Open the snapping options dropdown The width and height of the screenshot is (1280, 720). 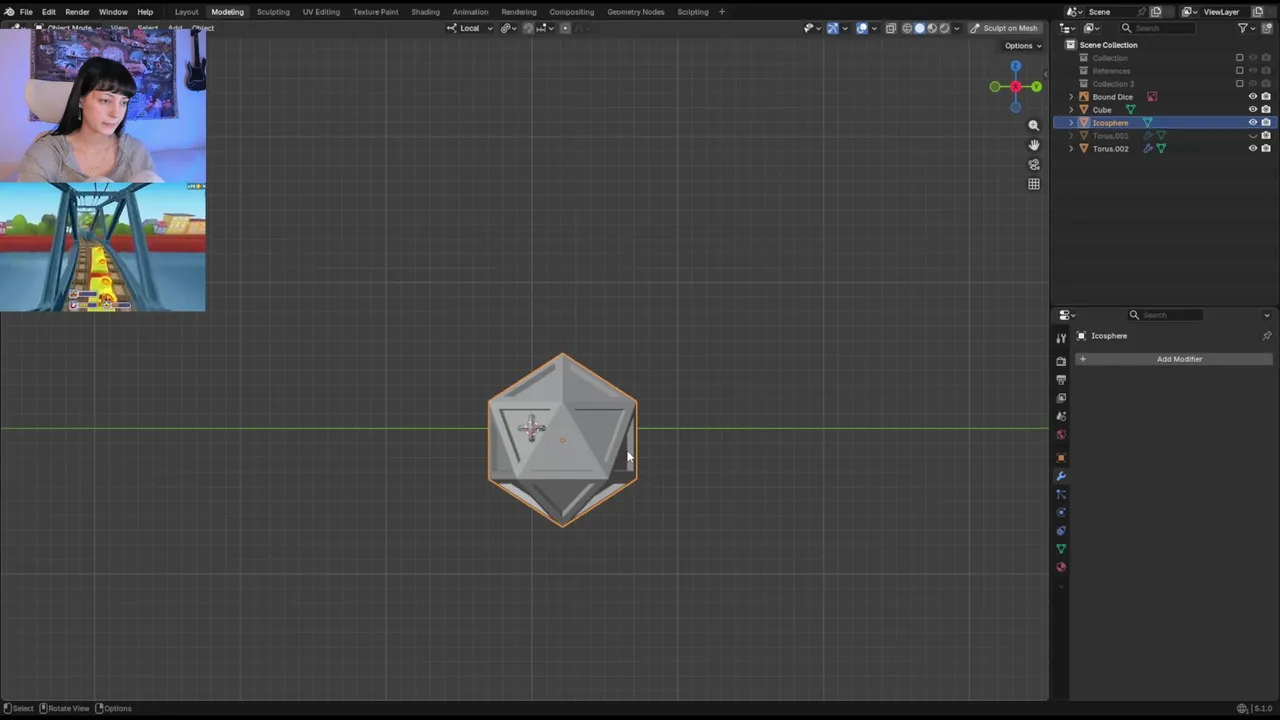coord(545,28)
